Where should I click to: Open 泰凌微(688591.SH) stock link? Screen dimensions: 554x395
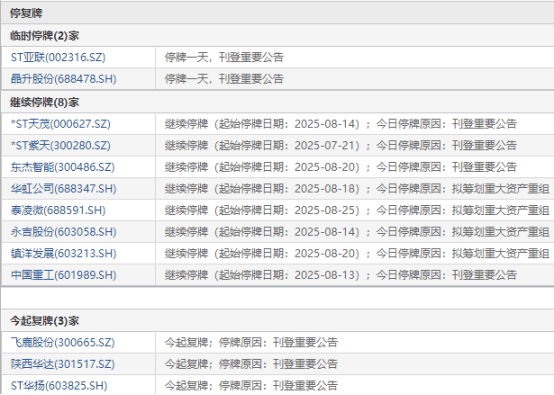coord(58,211)
